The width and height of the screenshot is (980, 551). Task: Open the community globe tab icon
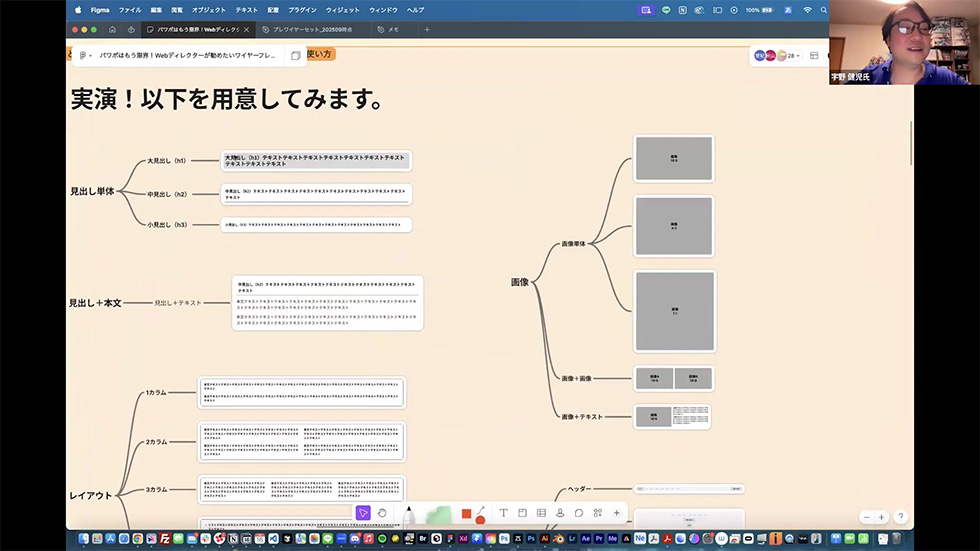pos(131,29)
